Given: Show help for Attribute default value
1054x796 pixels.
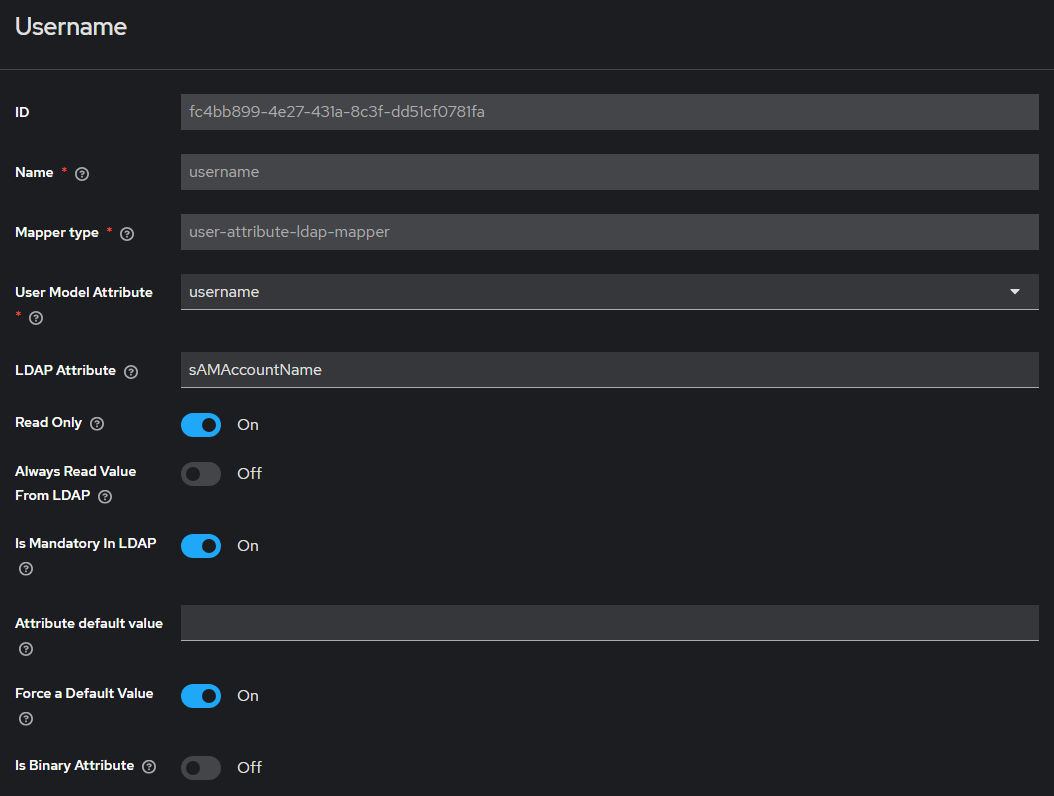Looking at the screenshot, I should (26, 649).
